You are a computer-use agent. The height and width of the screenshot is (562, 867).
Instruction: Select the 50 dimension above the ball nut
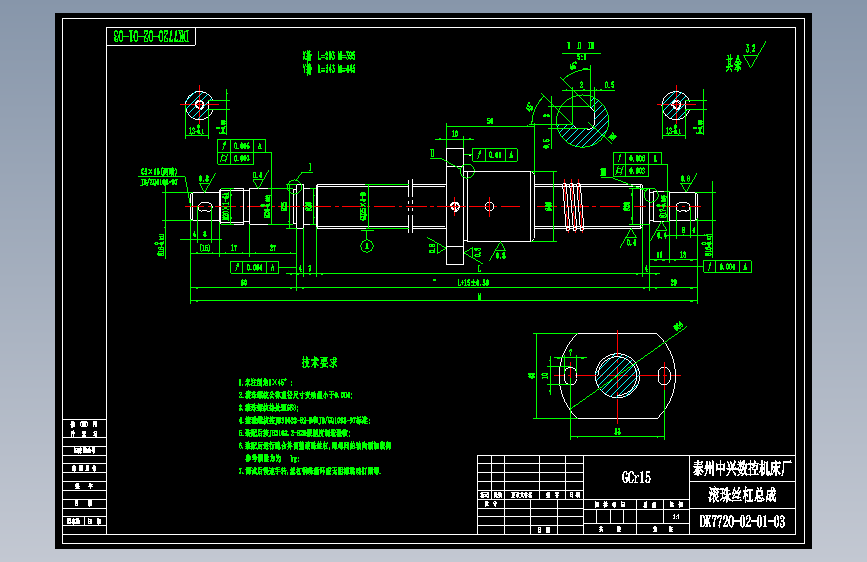pyautogui.click(x=490, y=121)
